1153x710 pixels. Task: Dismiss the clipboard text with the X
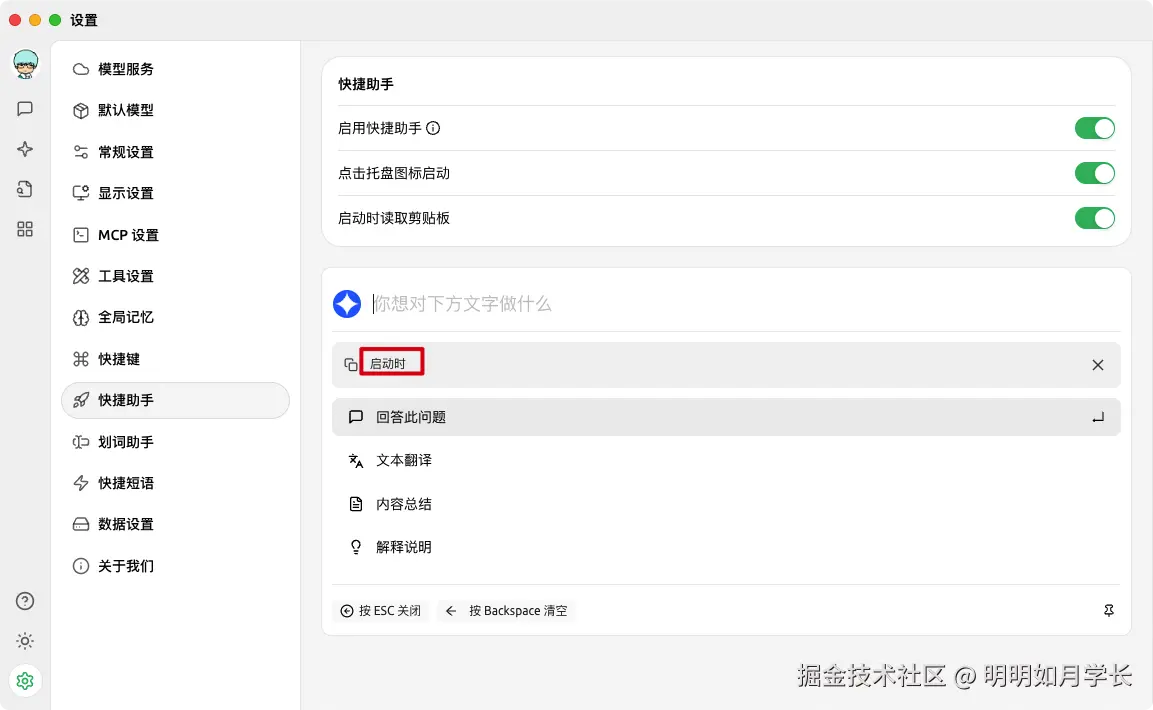click(1098, 365)
